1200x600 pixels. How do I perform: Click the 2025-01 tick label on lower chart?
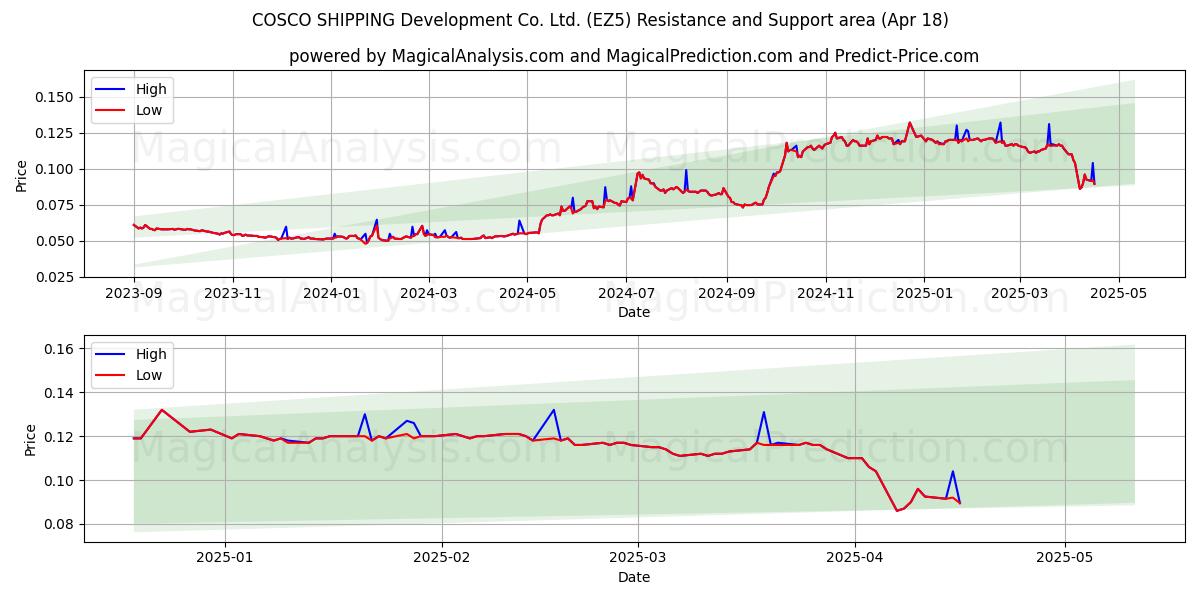(x=225, y=559)
